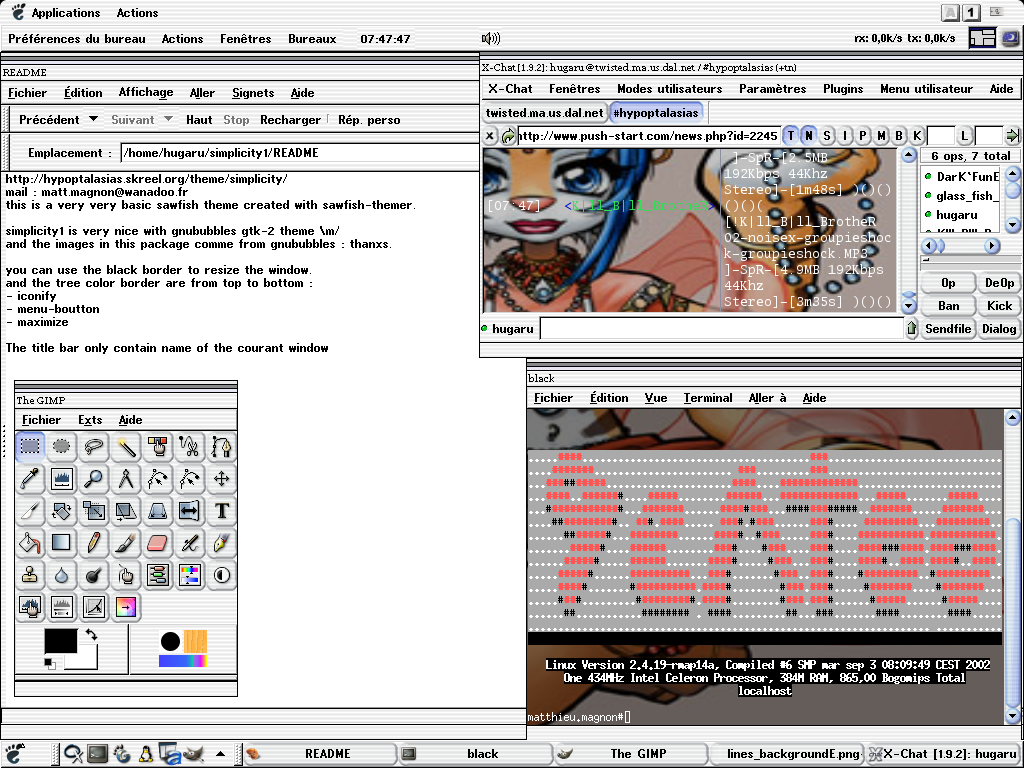The height and width of the screenshot is (768, 1024).
Task: Select the Zoom magnifier tool in GIMP
Action: point(93,479)
